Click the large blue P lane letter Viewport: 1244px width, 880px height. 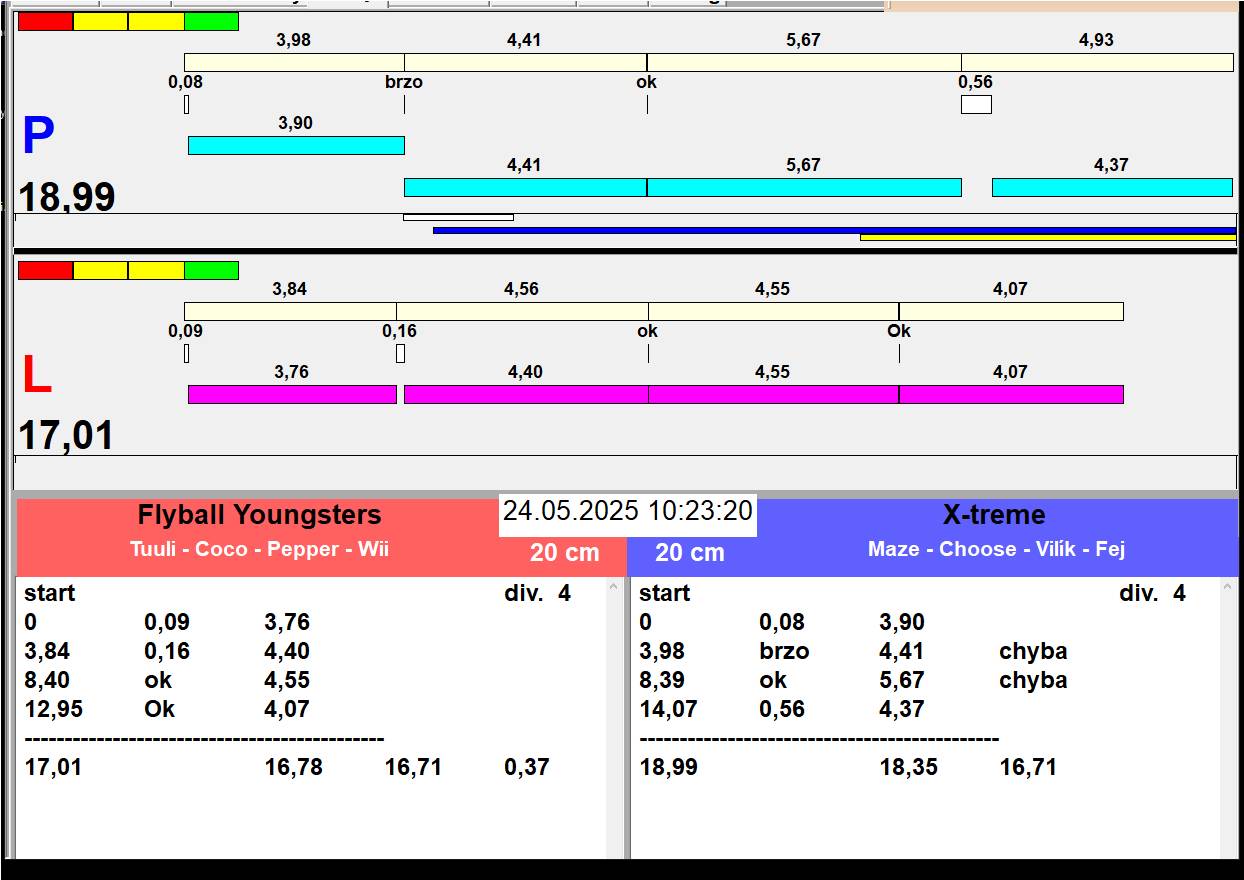38,137
